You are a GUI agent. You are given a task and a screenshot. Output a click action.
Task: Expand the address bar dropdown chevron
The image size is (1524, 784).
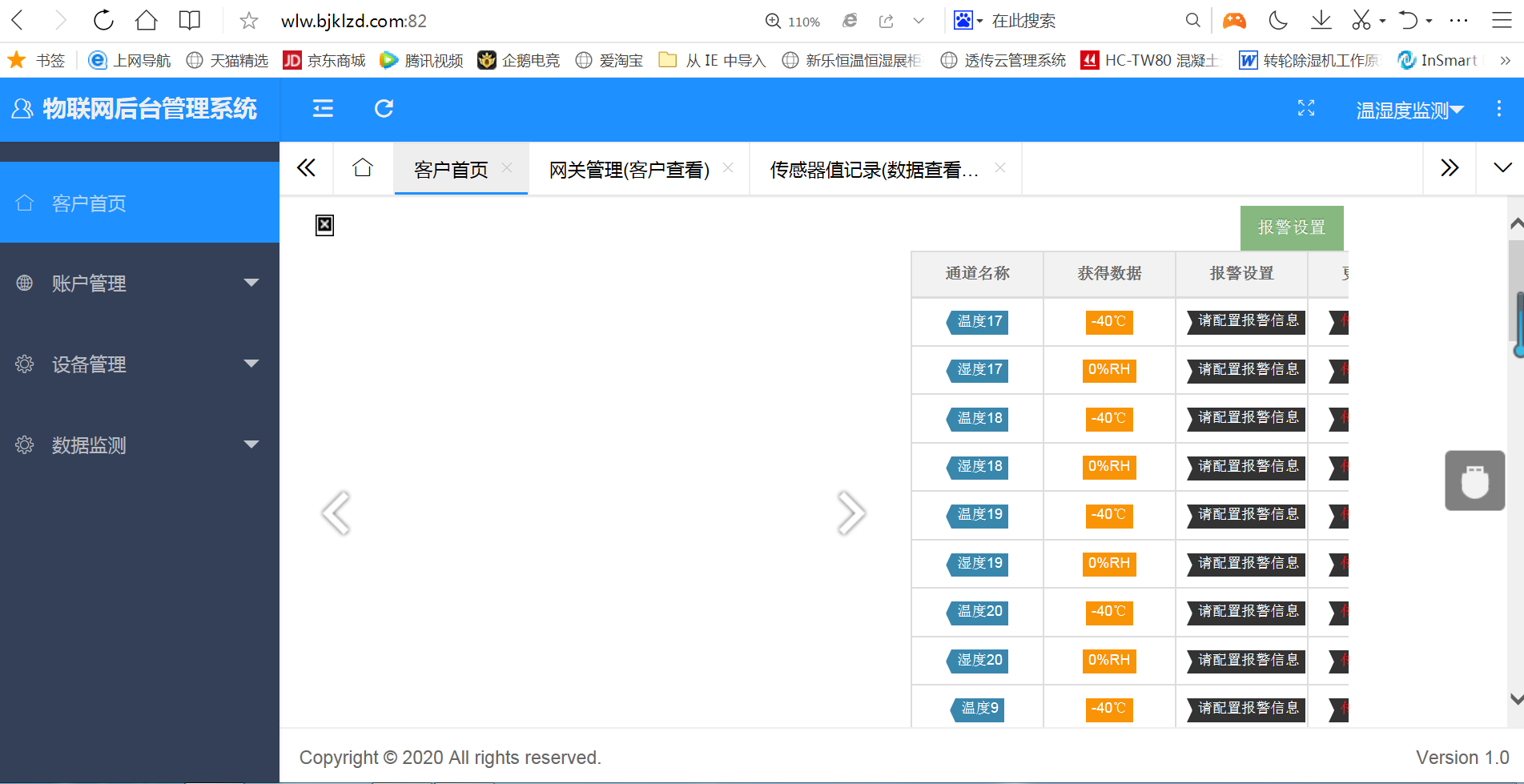919,21
